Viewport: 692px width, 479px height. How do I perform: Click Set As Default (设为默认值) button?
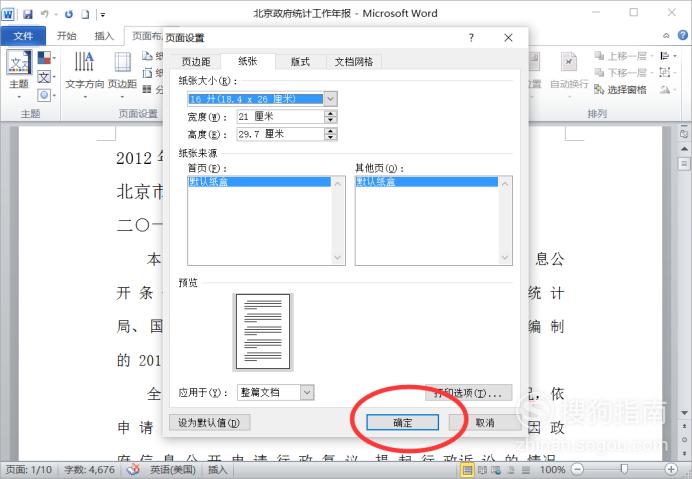(x=209, y=423)
